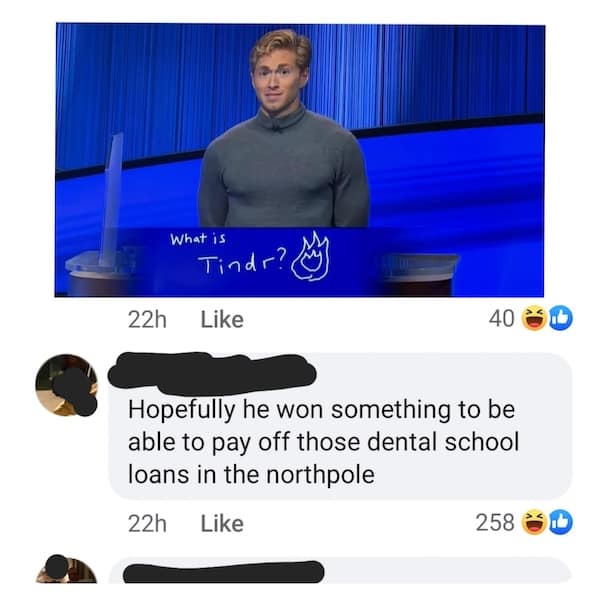The image size is (600, 600).
Task: Like the image comment posted 22h ago
Action: [x=222, y=320]
